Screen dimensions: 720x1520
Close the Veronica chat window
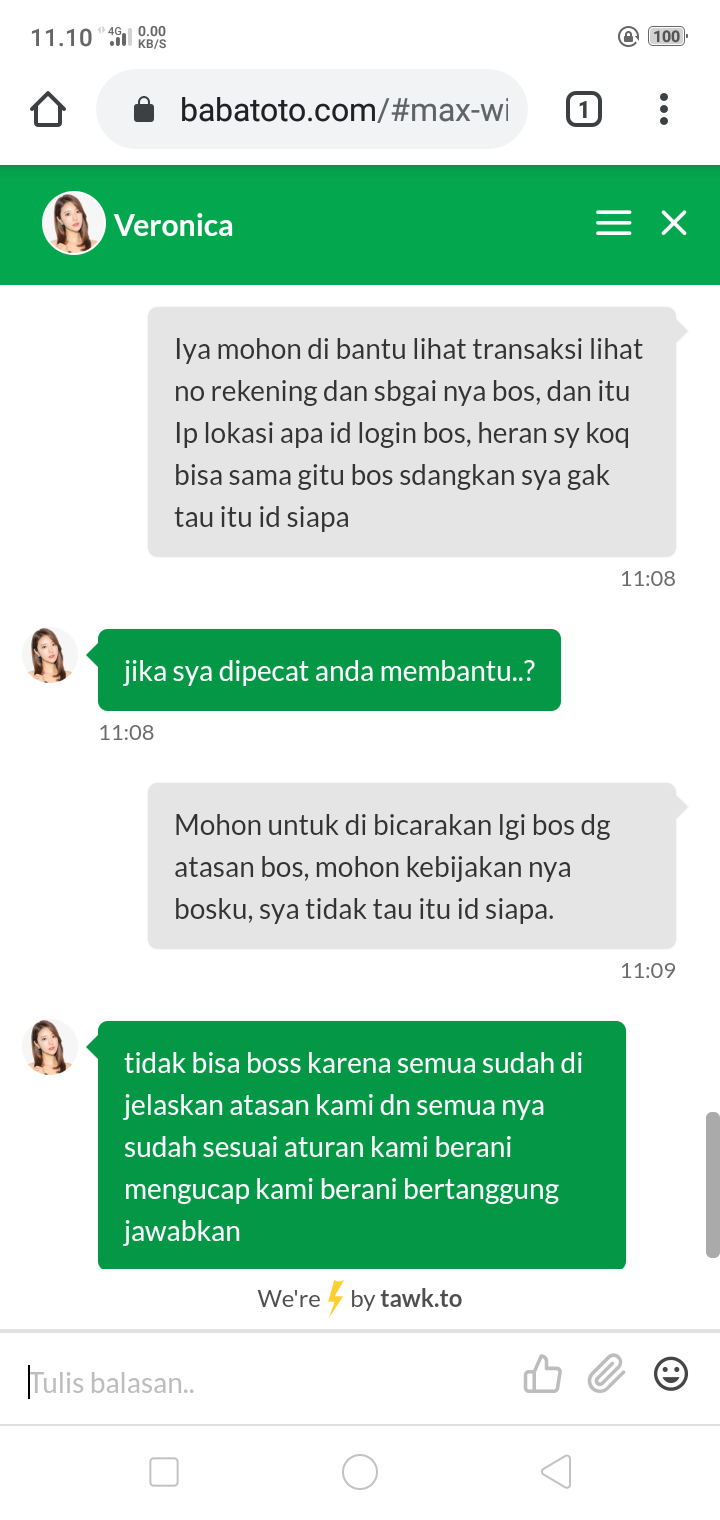(674, 223)
